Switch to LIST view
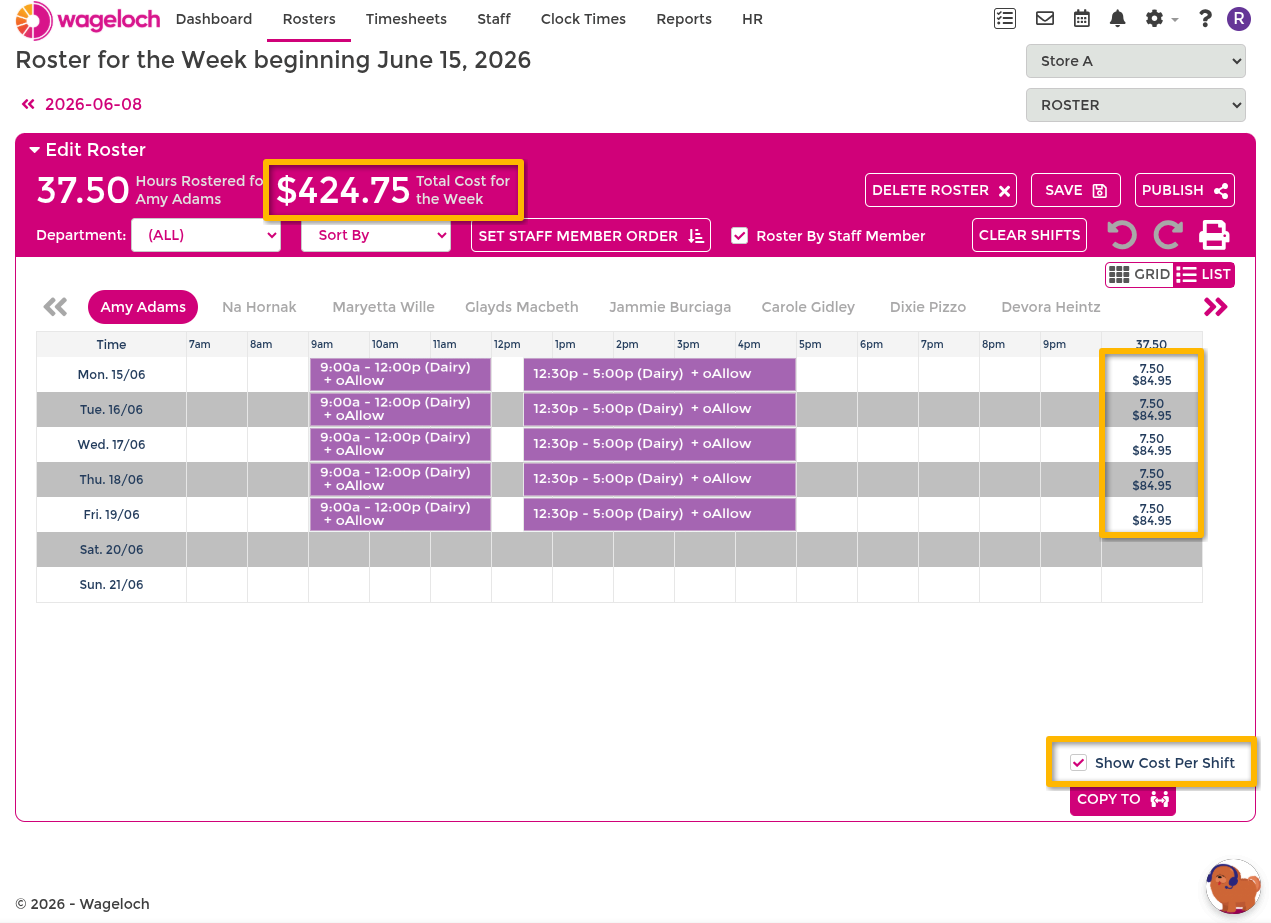The image size is (1271, 923). (x=1204, y=274)
